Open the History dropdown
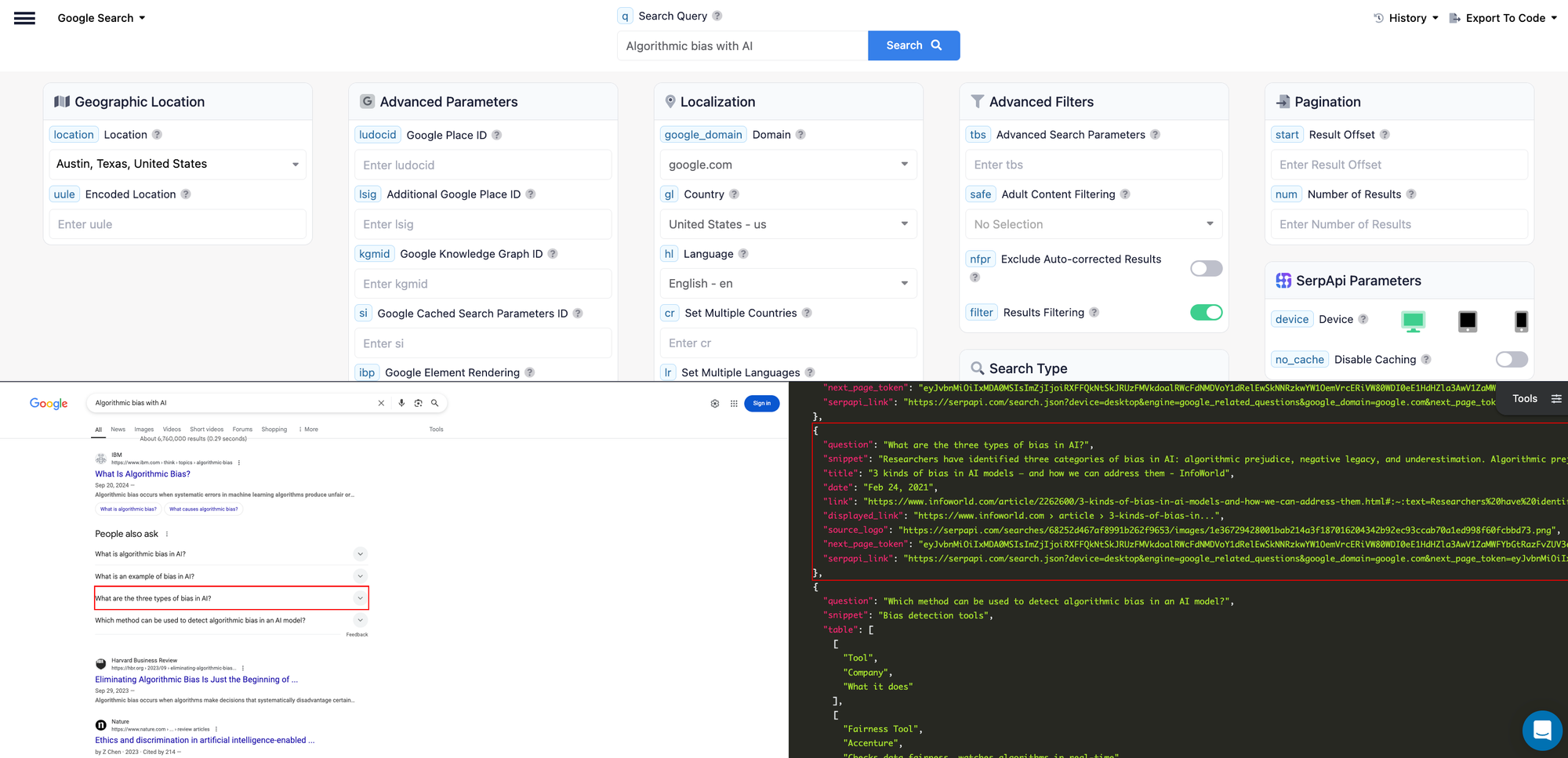 pyautogui.click(x=1406, y=18)
